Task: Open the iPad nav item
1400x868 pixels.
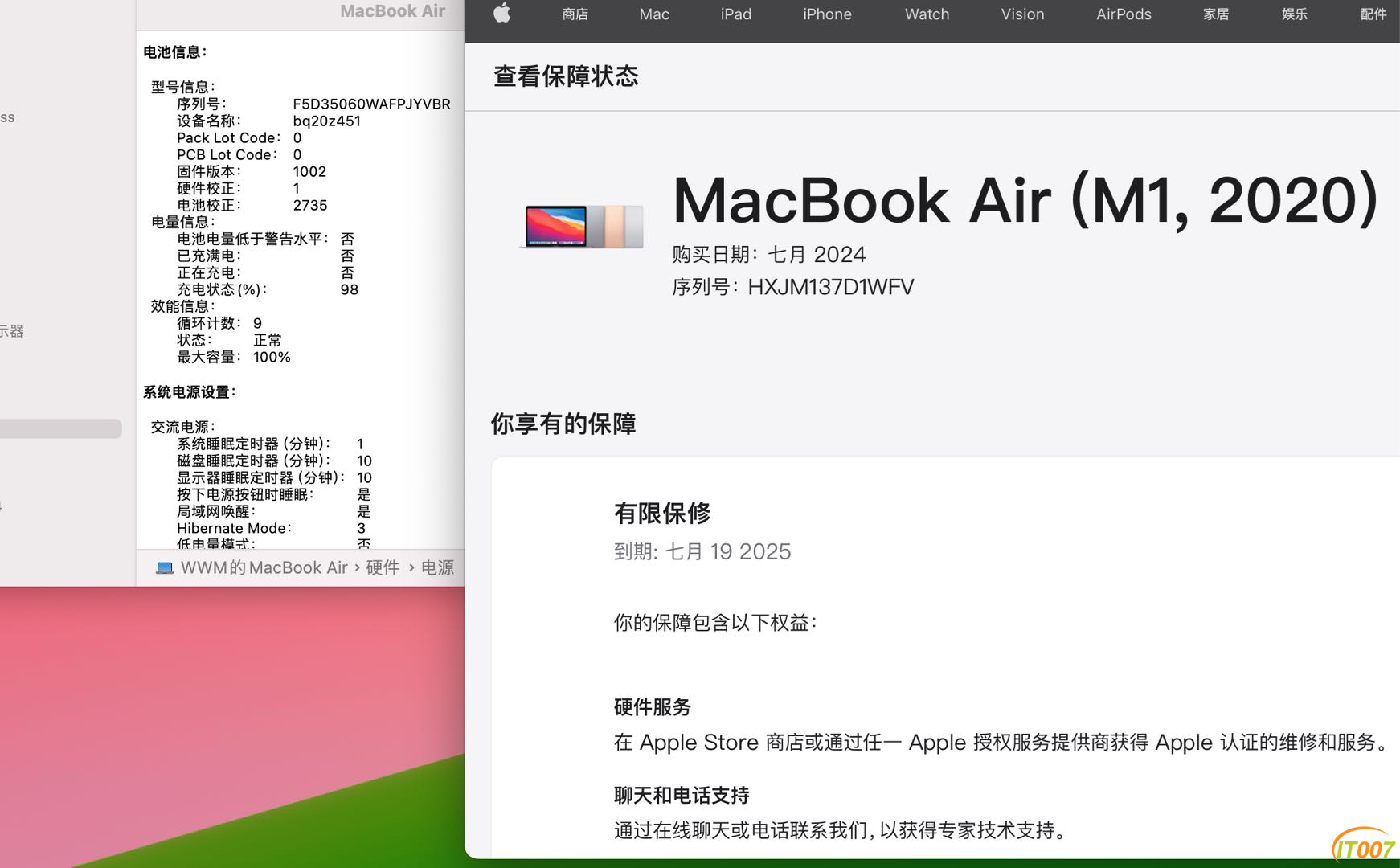Action: [736, 14]
